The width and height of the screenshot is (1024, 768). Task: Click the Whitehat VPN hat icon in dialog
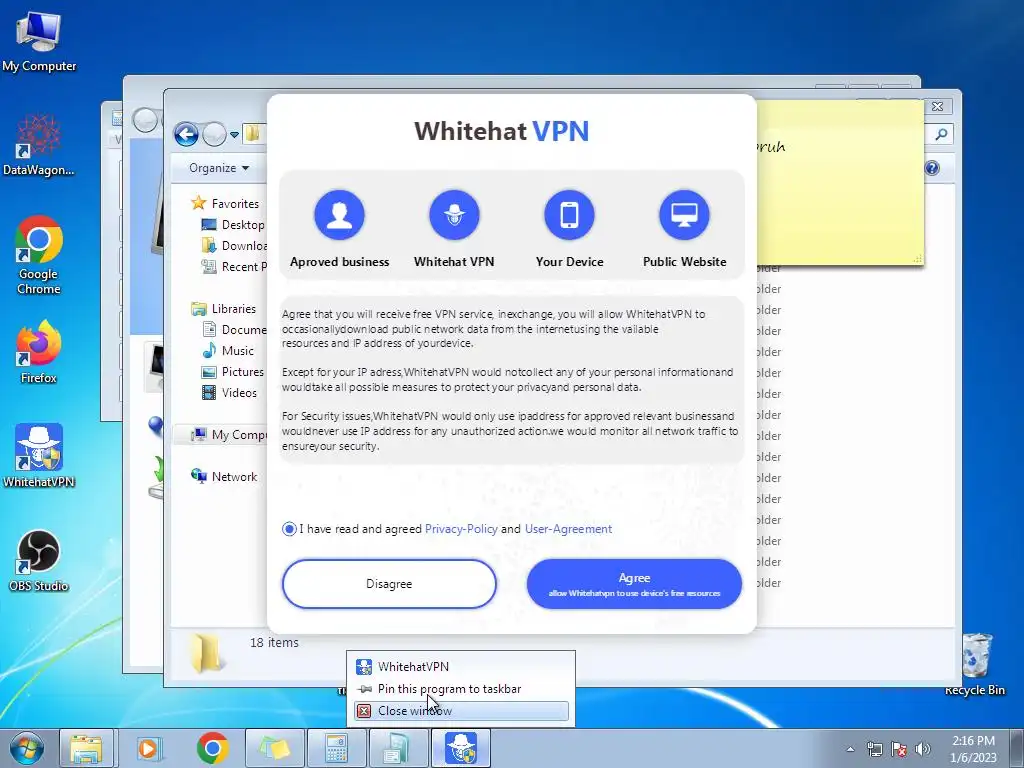(454, 215)
